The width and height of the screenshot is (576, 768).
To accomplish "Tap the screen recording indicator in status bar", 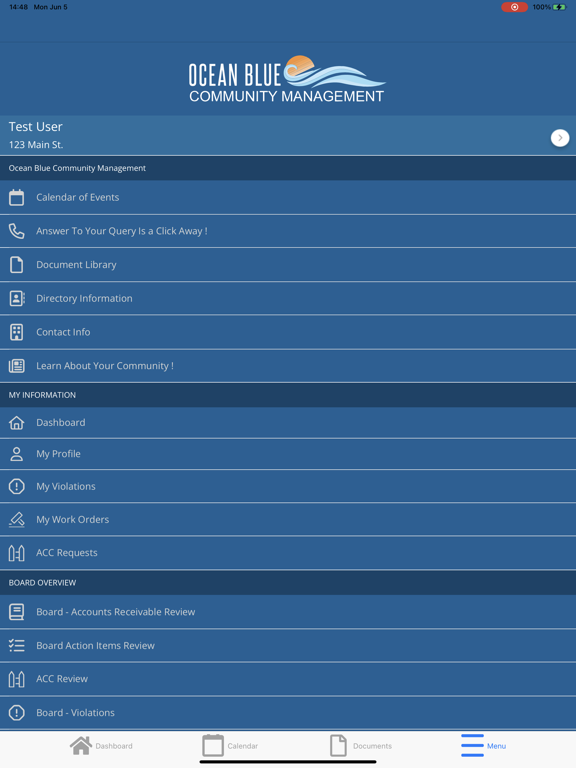I will point(514,7).
